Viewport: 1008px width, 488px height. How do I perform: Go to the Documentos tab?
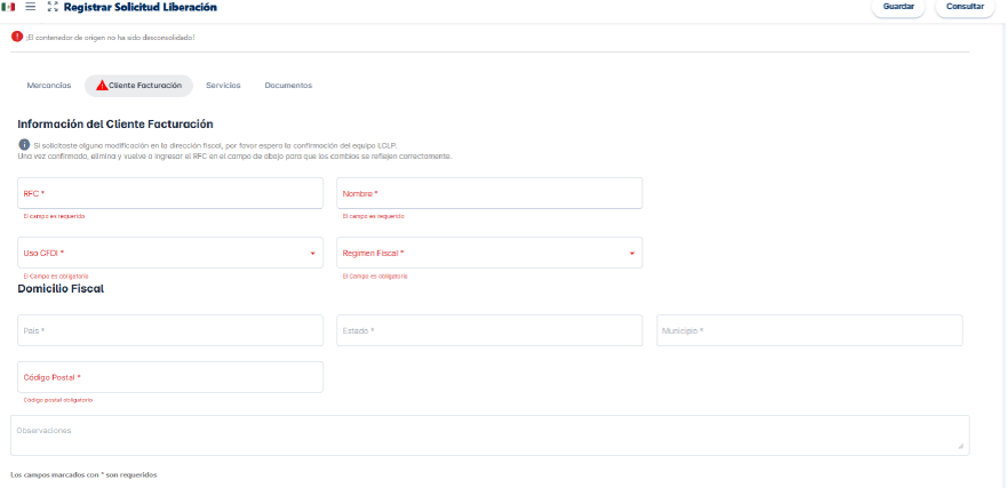click(x=288, y=86)
